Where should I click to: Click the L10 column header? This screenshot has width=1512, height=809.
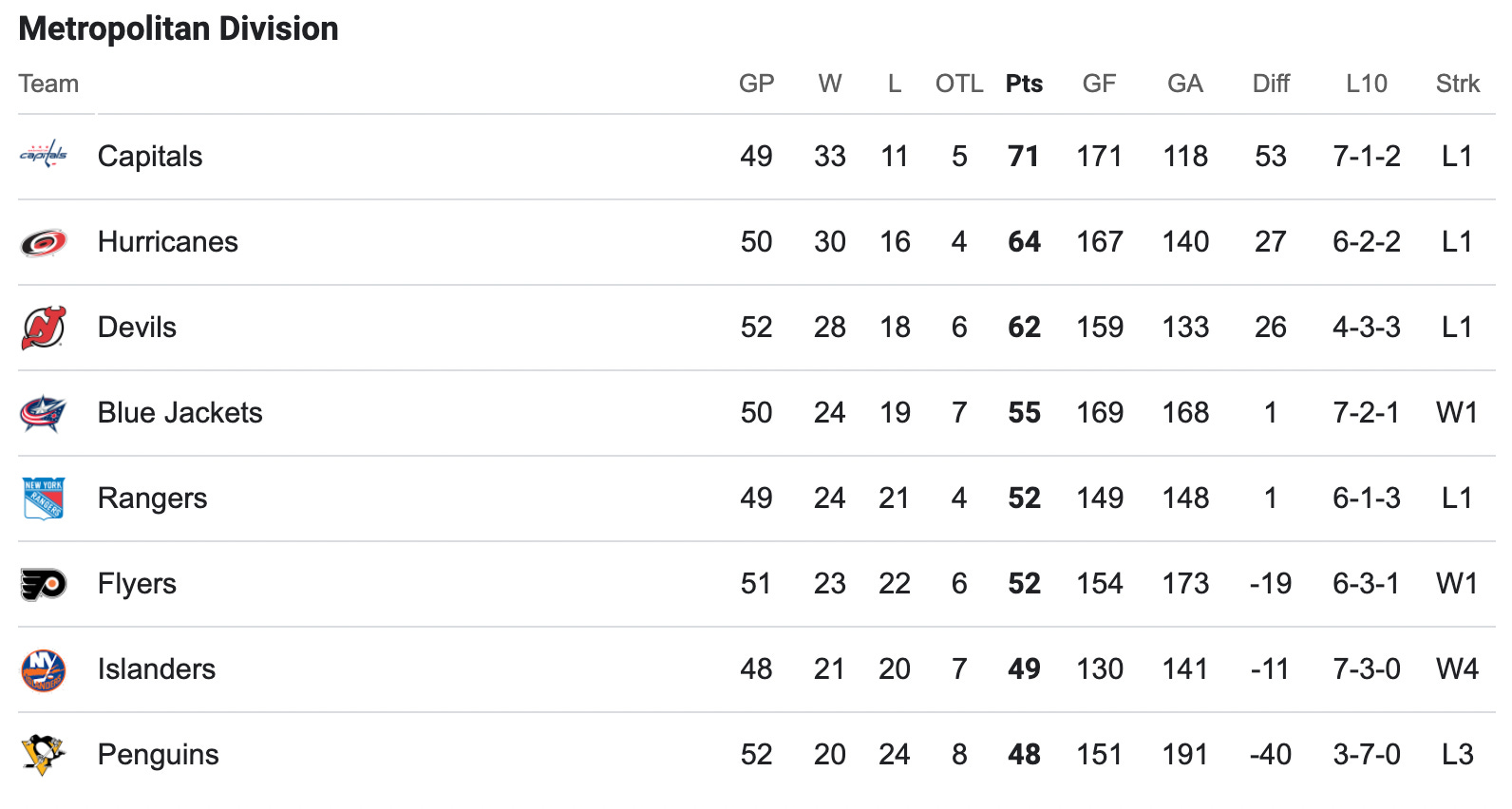(x=1367, y=84)
